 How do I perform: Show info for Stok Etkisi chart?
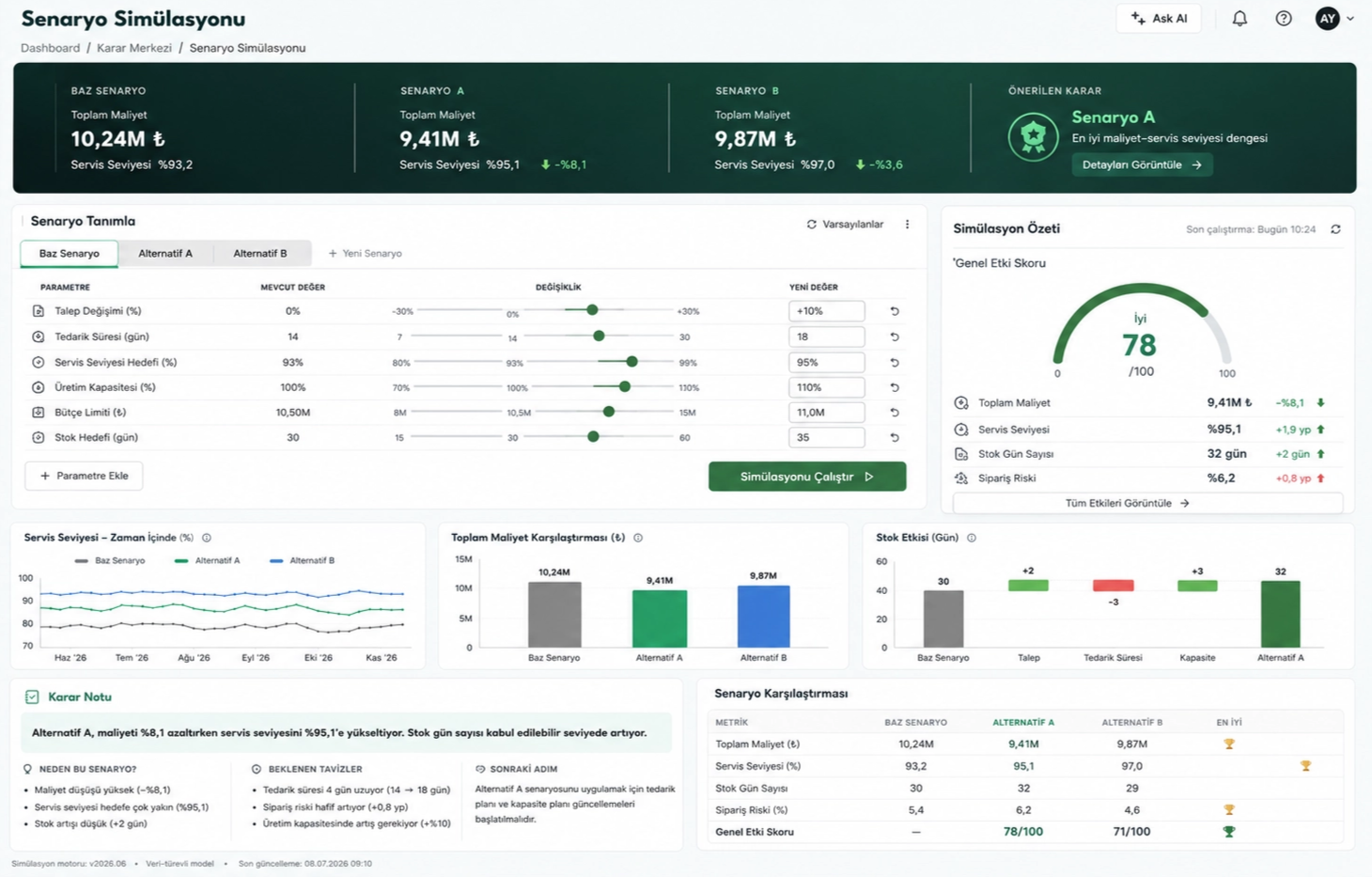coord(972,538)
